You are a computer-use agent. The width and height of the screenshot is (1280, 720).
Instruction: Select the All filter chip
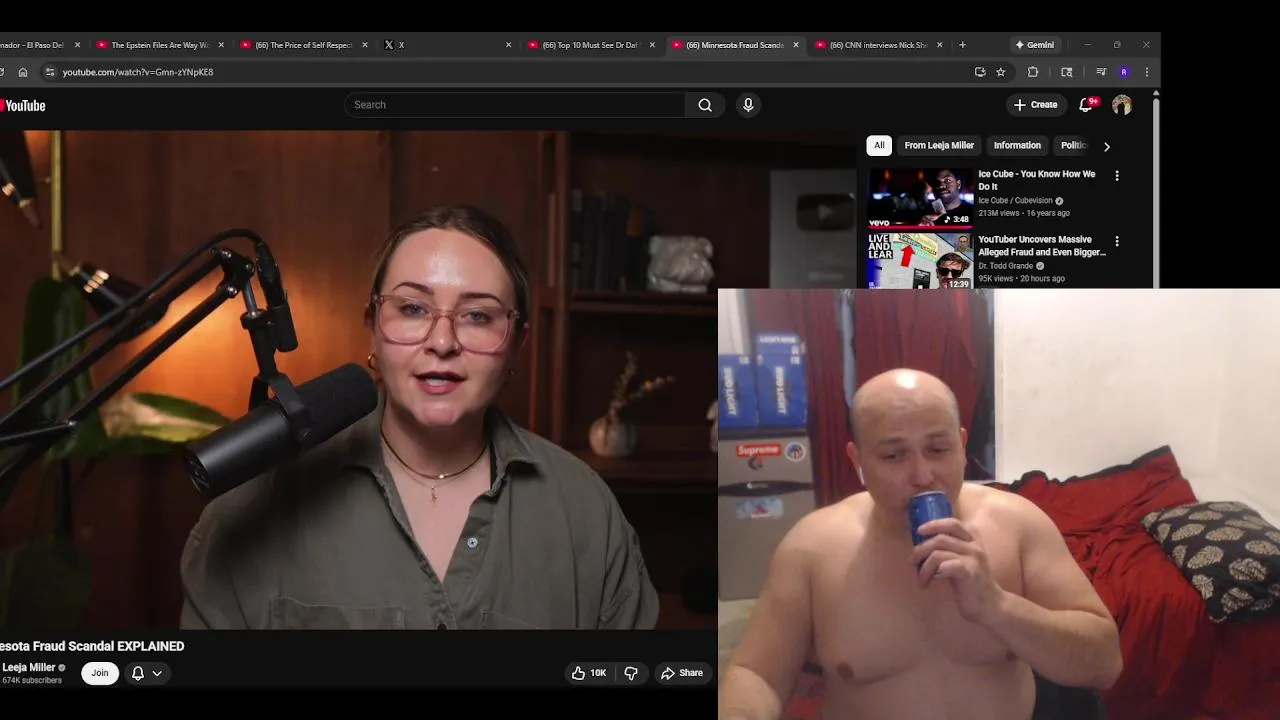[x=879, y=145]
